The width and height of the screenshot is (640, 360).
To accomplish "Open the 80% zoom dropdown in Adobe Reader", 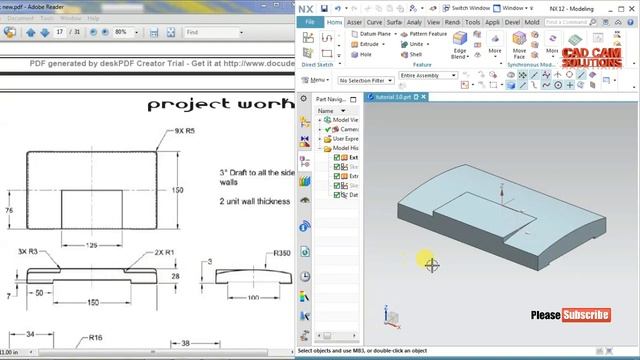I will coord(136,32).
